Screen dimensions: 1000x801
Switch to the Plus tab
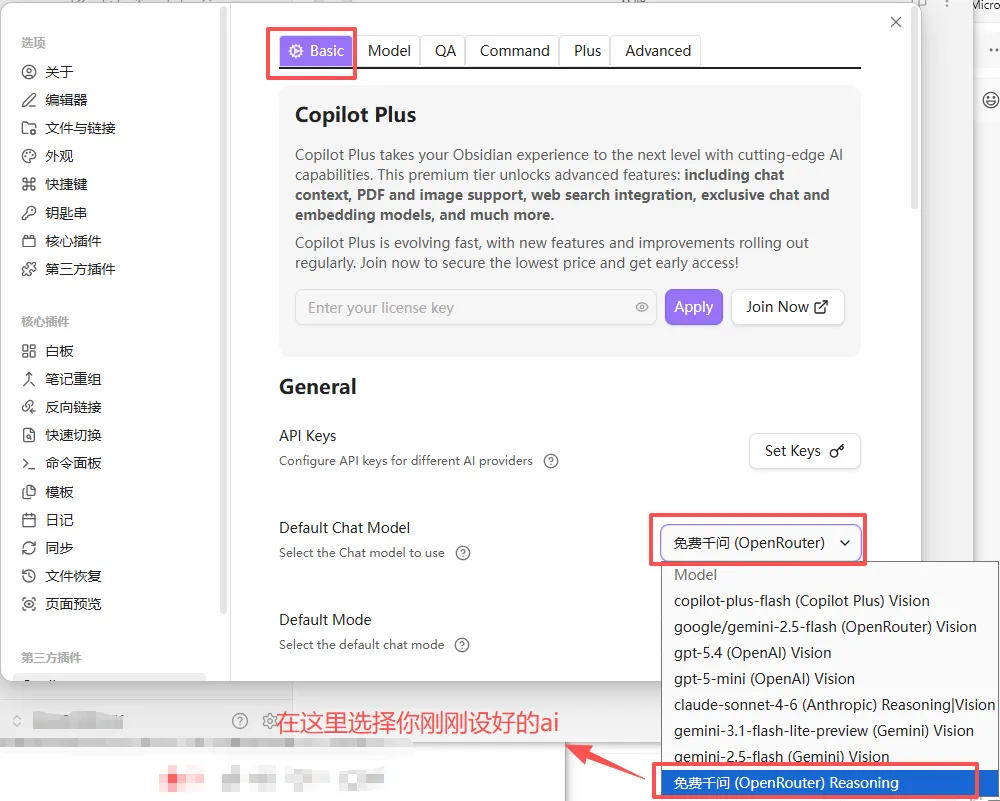click(587, 51)
